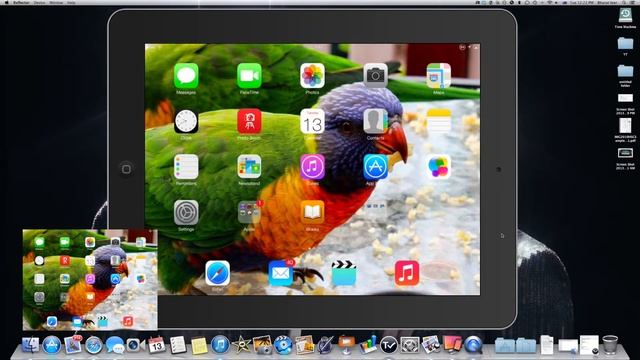Click the small mirrored iPad preview thumbnail
The height and width of the screenshot is (360, 640).
click(x=90, y=280)
